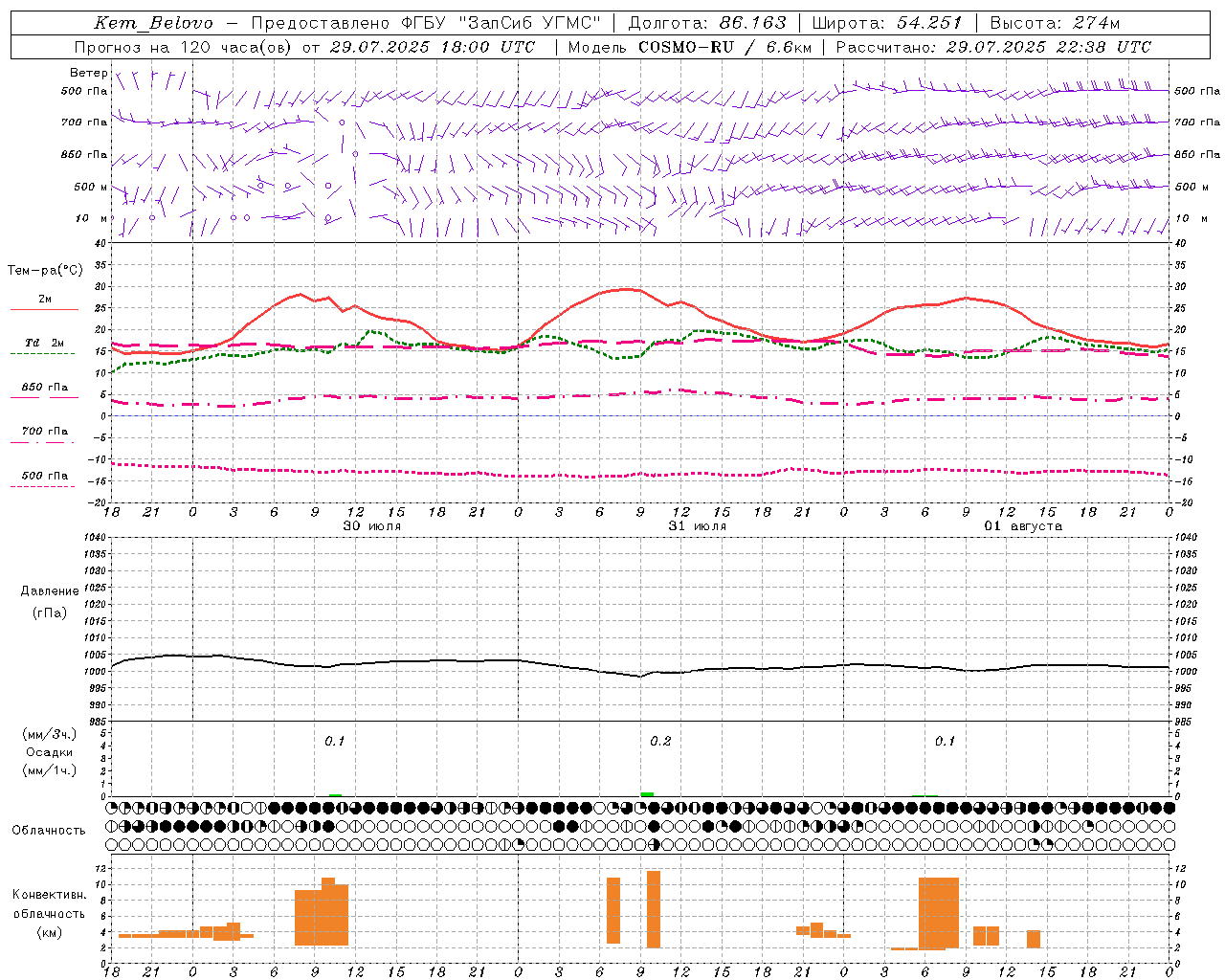Viewport: 1225px width, 980px height.
Task: Click the widest orange convective bar on 01 августа
Action: point(939,913)
